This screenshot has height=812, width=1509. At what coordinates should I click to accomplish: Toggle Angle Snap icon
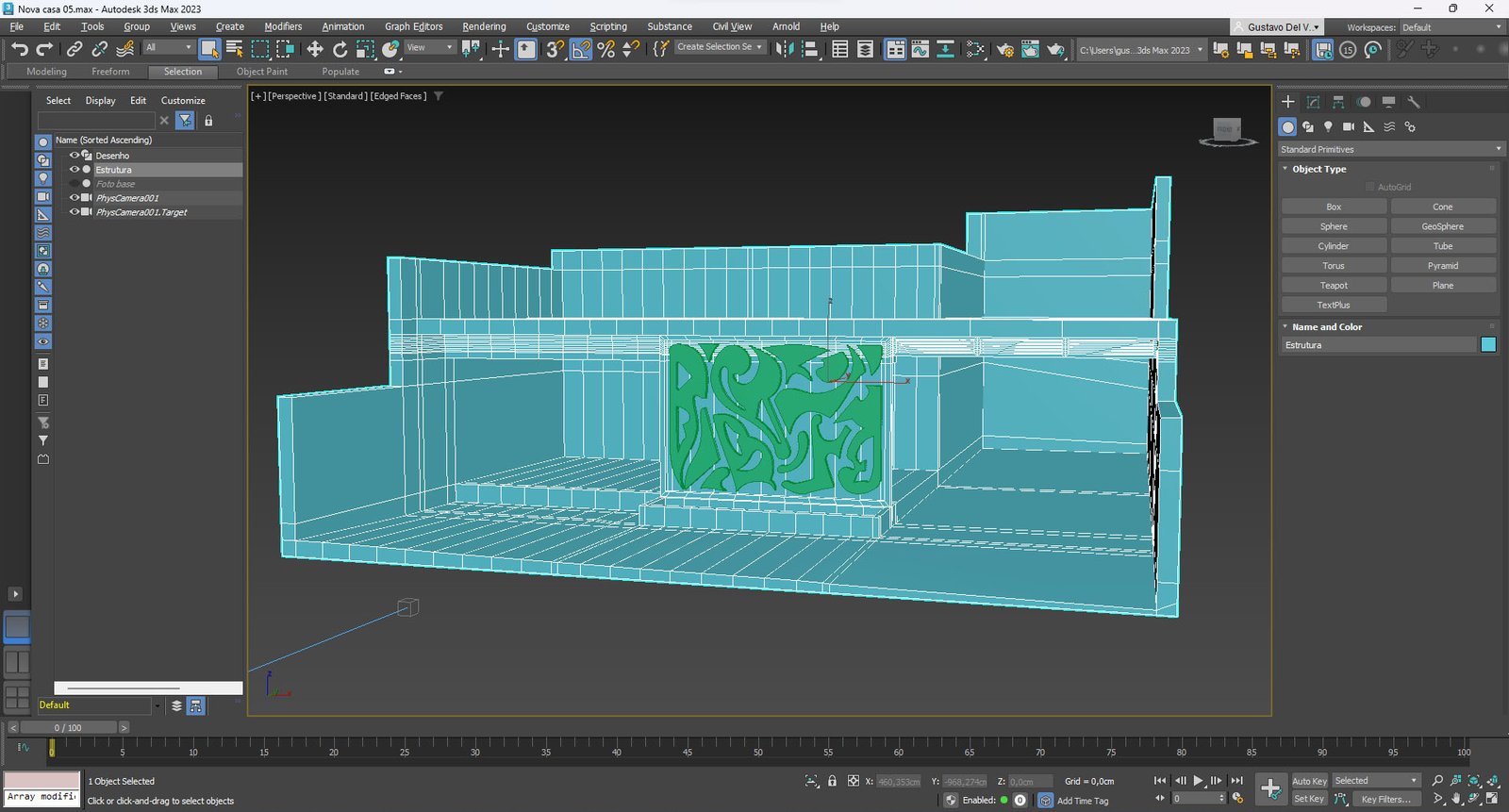click(x=581, y=49)
